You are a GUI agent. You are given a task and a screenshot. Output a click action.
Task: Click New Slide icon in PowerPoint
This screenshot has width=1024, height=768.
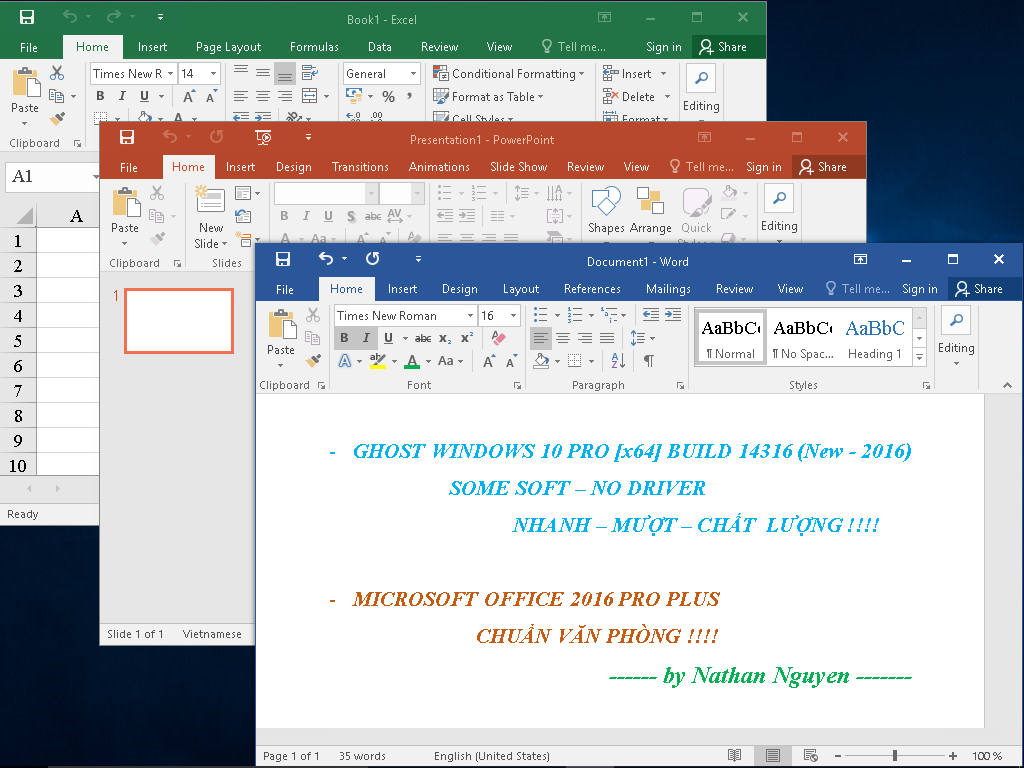click(210, 201)
